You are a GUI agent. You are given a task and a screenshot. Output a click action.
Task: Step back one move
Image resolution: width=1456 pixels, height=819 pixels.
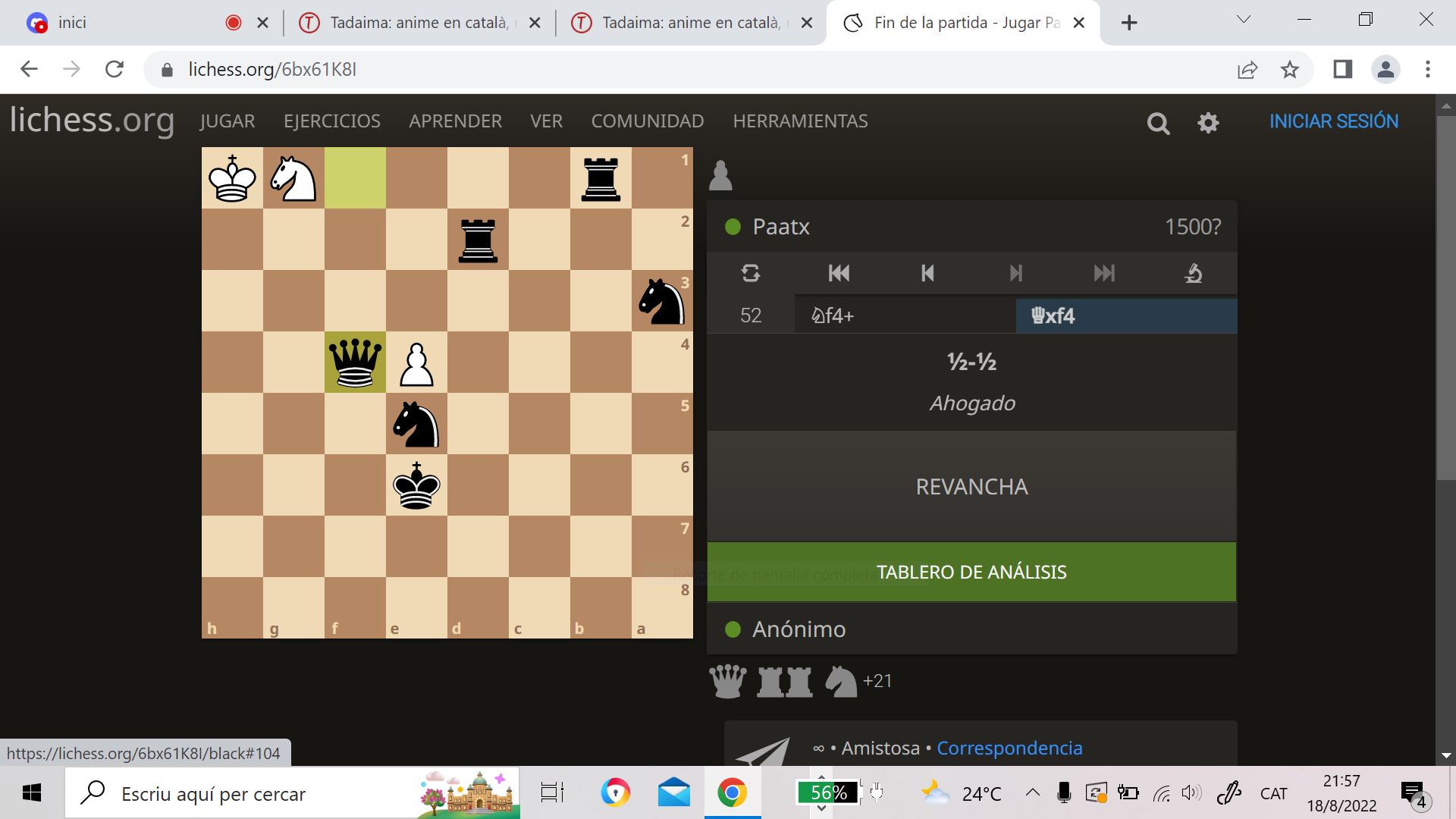click(x=927, y=273)
